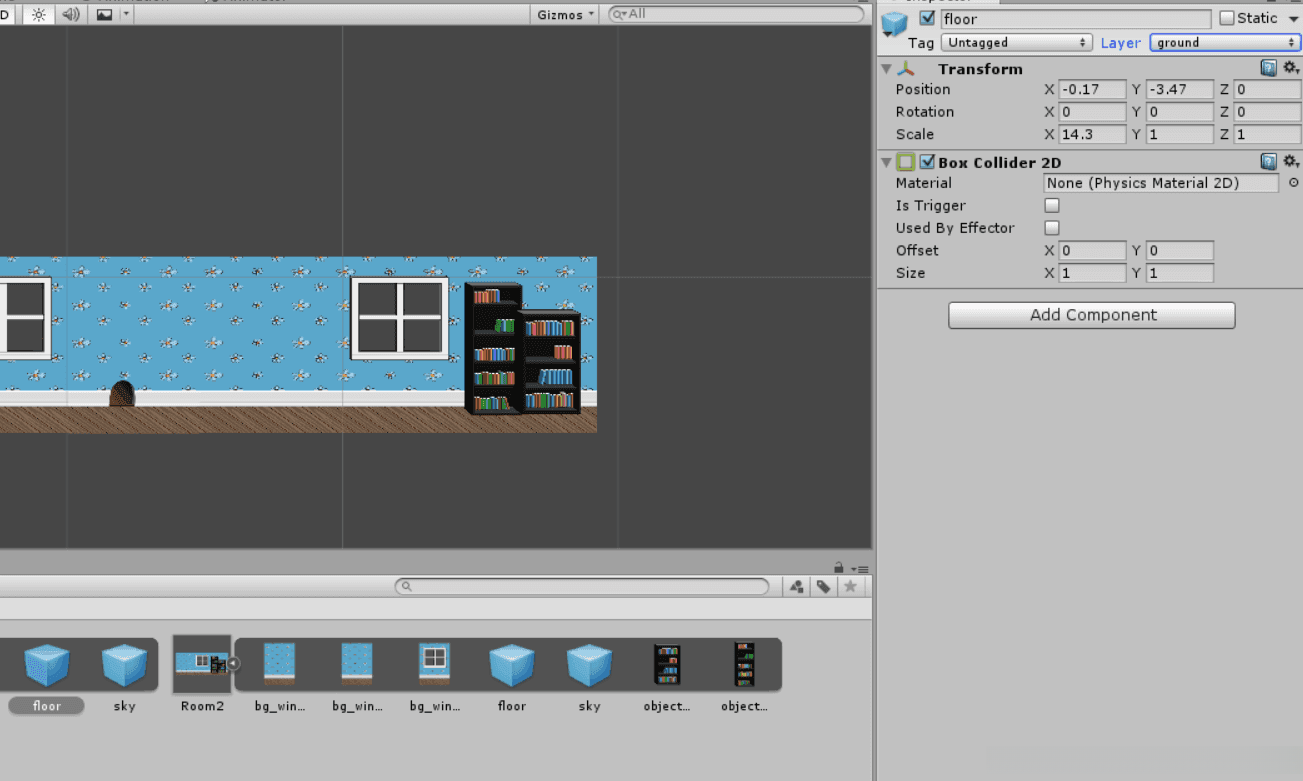Toggle scene lighting sun icon
The width and height of the screenshot is (1303, 781).
[39, 14]
